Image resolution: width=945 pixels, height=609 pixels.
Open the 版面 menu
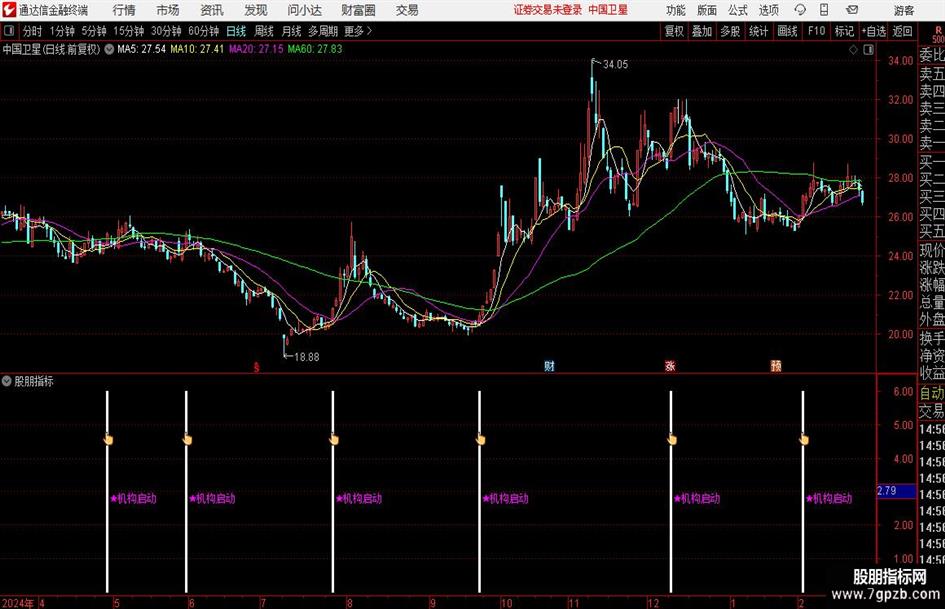click(706, 10)
